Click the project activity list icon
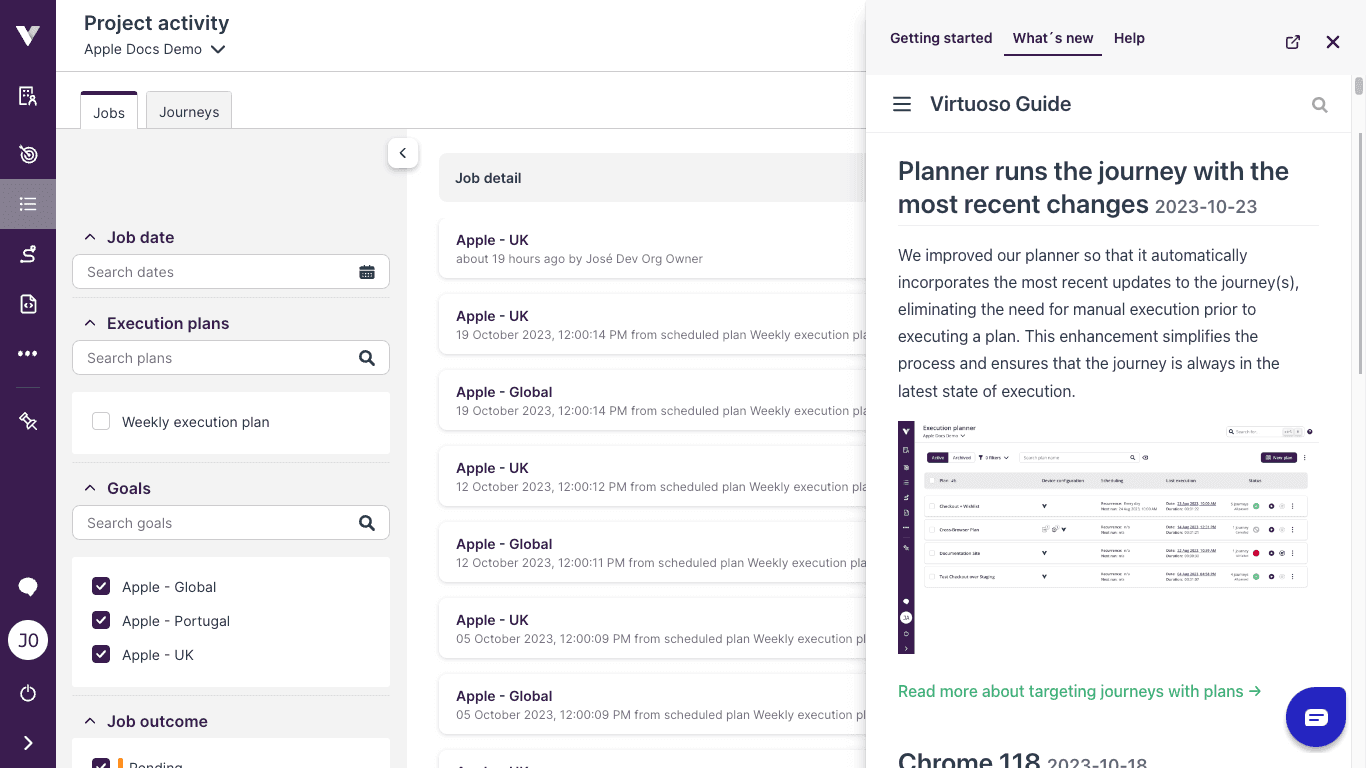The width and height of the screenshot is (1366, 768). tap(28, 204)
